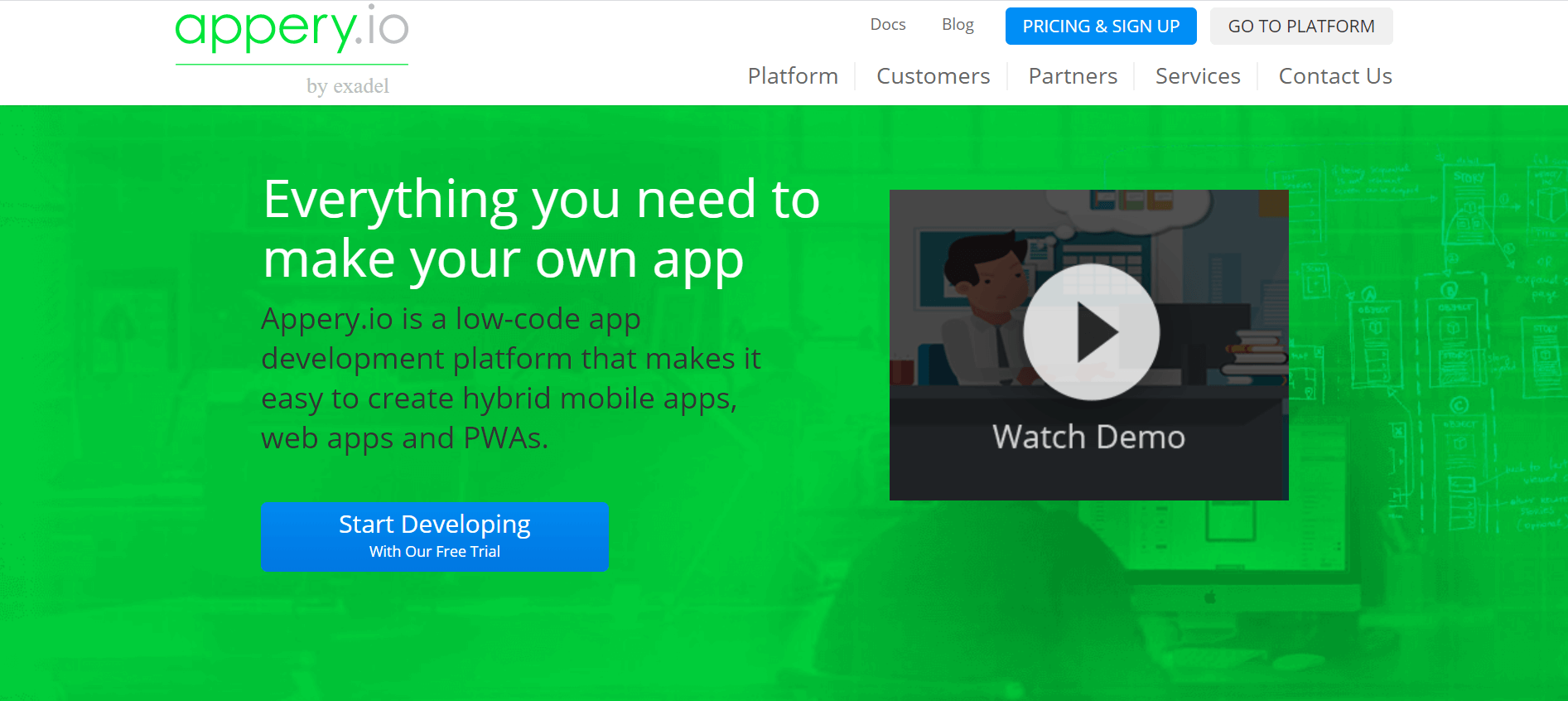This screenshot has width=1568, height=701.
Task: Open the Docs link
Action: 887,25
